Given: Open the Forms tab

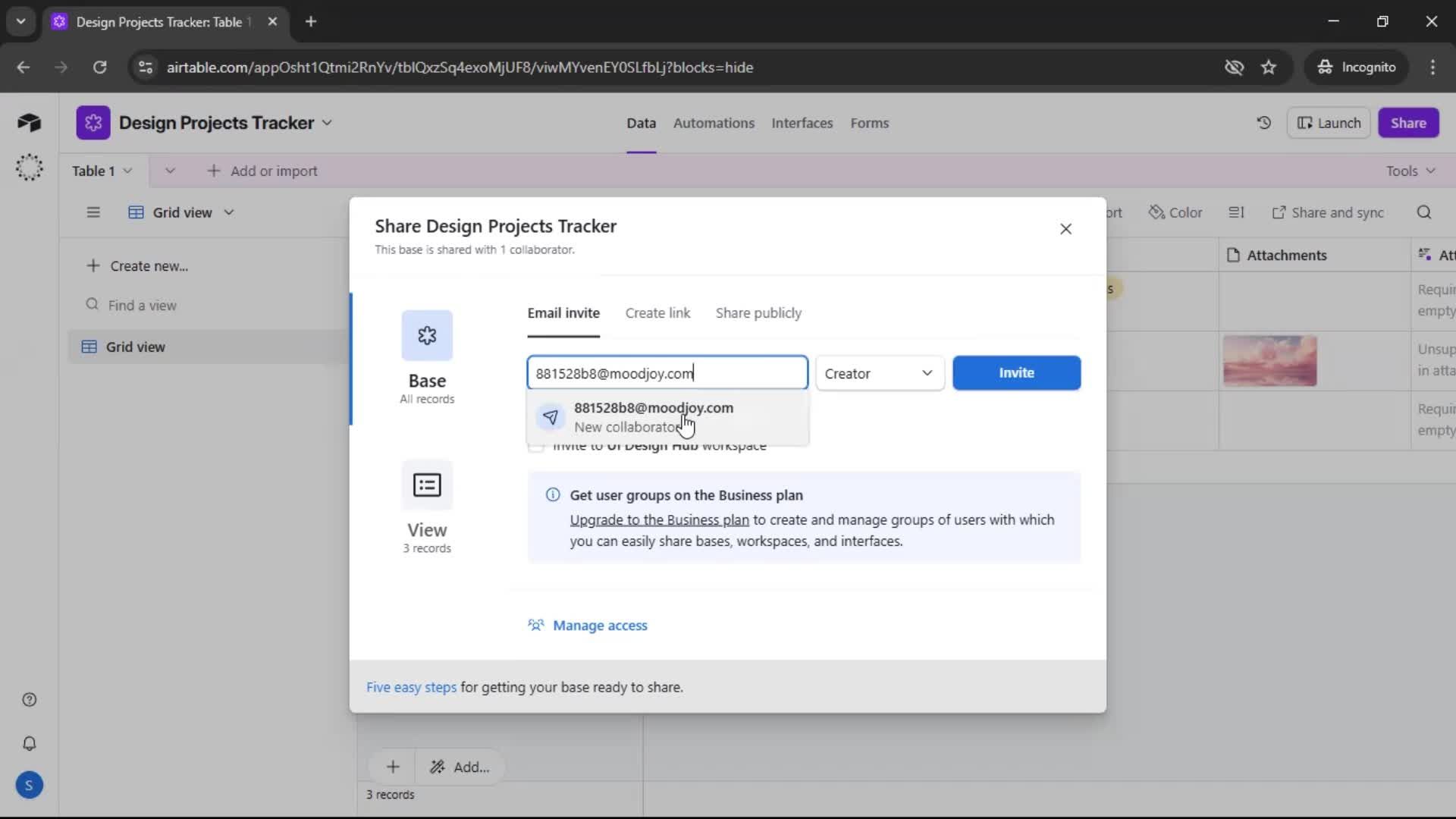Looking at the screenshot, I should (x=869, y=123).
